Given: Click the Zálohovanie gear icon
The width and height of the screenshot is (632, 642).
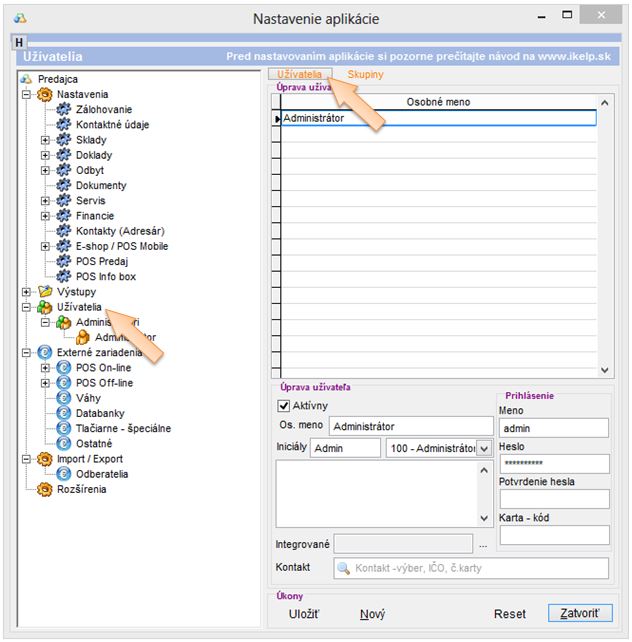Looking at the screenshot, I should (64, 110).
